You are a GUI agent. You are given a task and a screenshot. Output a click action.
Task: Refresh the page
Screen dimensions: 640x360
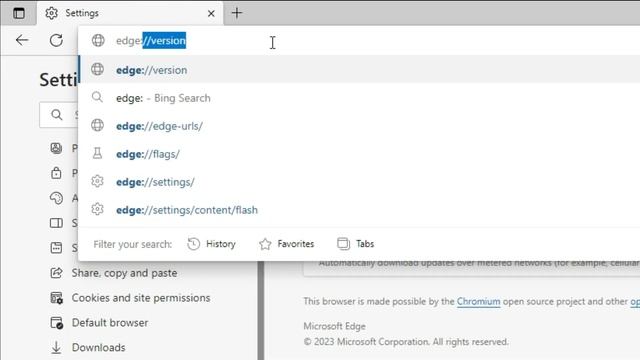click(56, 40)
